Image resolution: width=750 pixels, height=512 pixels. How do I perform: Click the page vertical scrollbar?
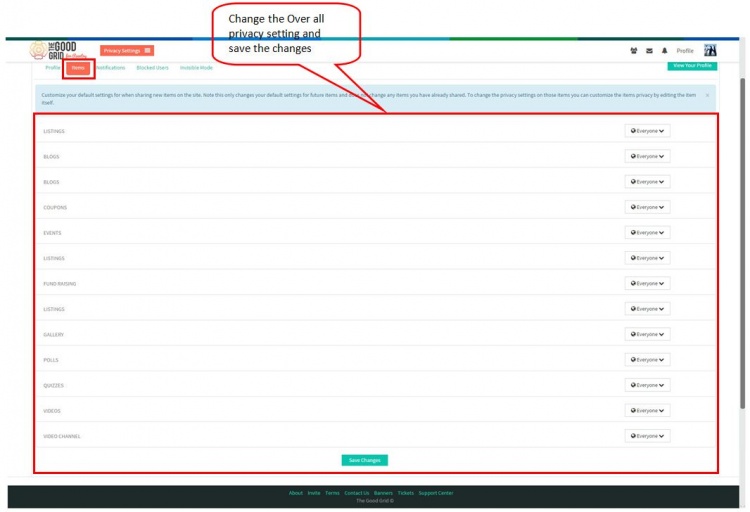[742, 243]
